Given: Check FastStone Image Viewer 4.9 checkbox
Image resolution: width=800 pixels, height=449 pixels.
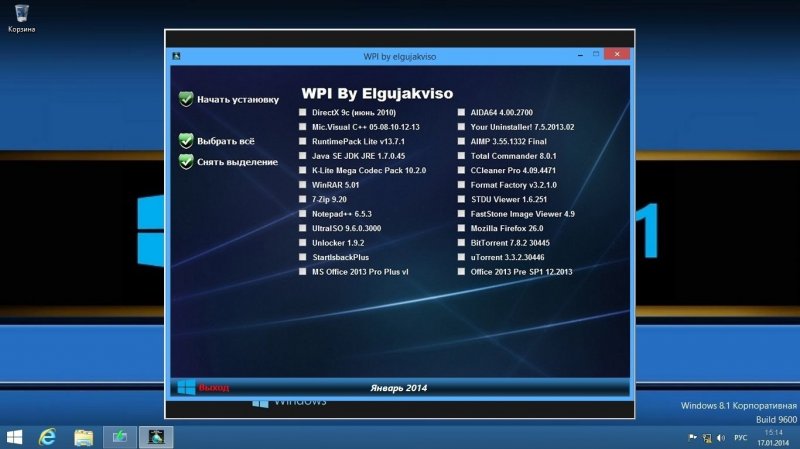Looking at the screenshot, I should (461, 214).
